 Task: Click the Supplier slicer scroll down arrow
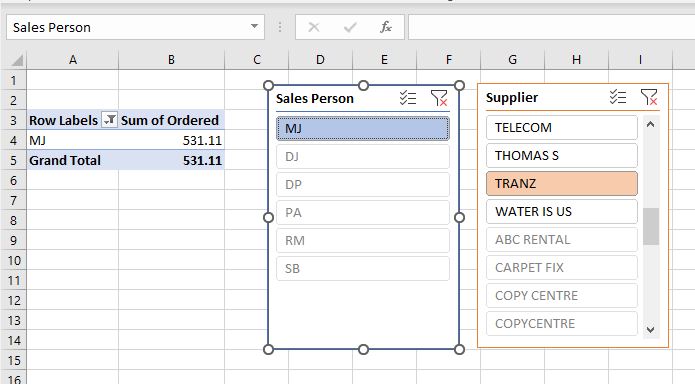tap(651, 330)
